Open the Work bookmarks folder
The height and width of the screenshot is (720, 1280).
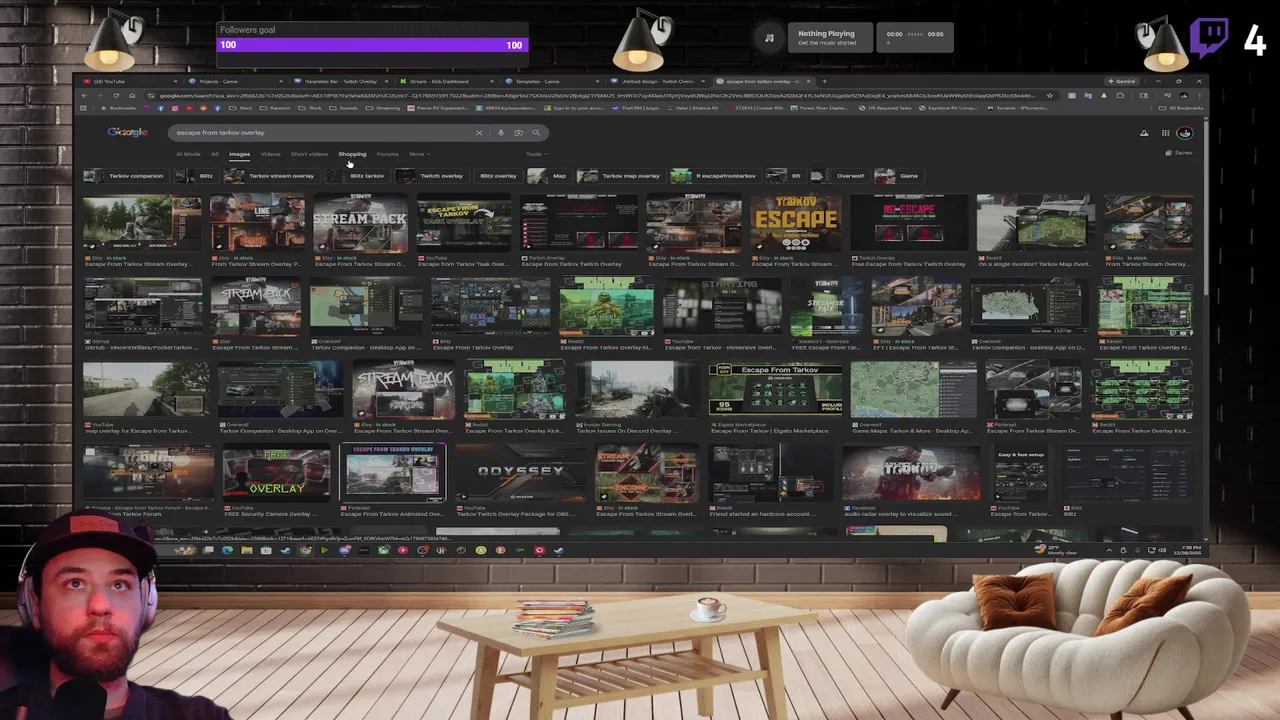click(x=312, y=108)
